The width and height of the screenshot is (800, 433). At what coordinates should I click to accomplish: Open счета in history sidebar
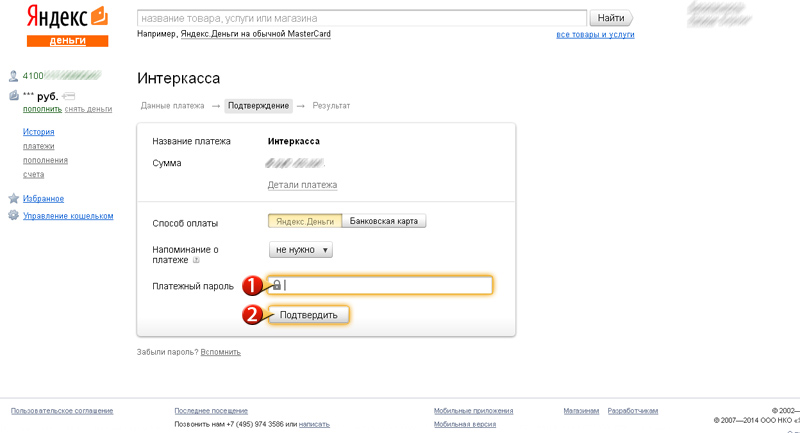pos(33,174)
